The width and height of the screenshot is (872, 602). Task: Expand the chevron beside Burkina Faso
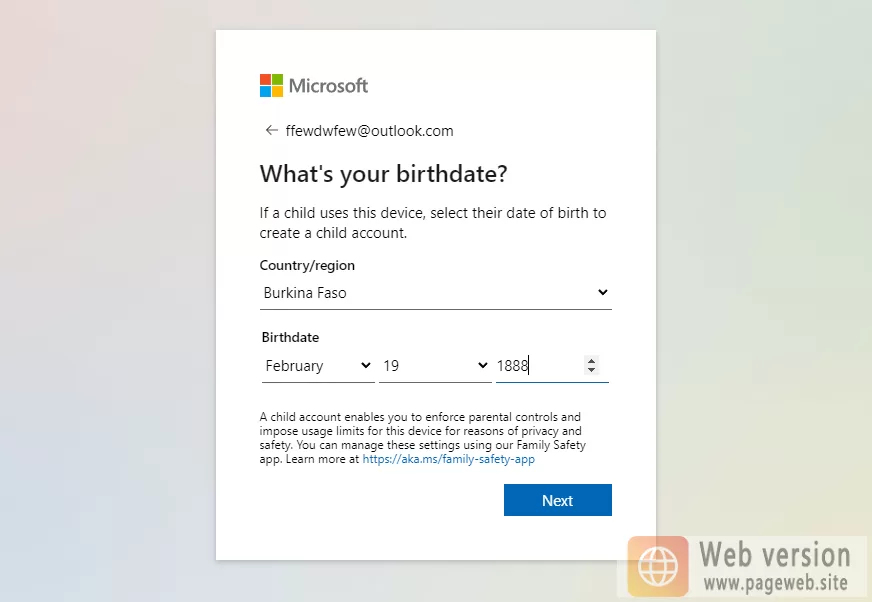(603, 292)
